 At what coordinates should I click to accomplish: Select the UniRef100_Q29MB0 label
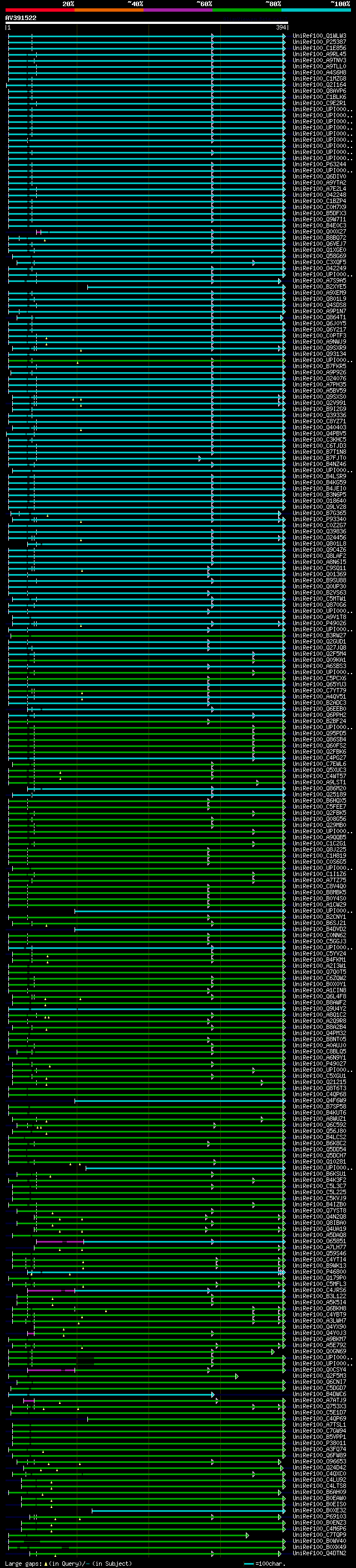pos(319,825)
